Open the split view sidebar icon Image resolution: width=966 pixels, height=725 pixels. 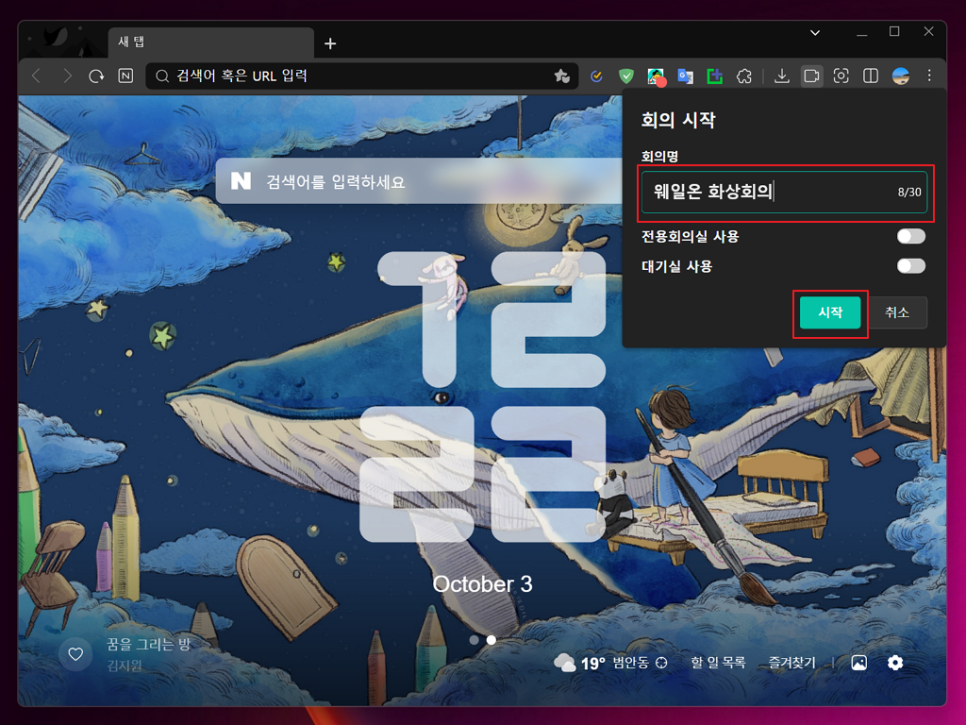click(871, 76)
